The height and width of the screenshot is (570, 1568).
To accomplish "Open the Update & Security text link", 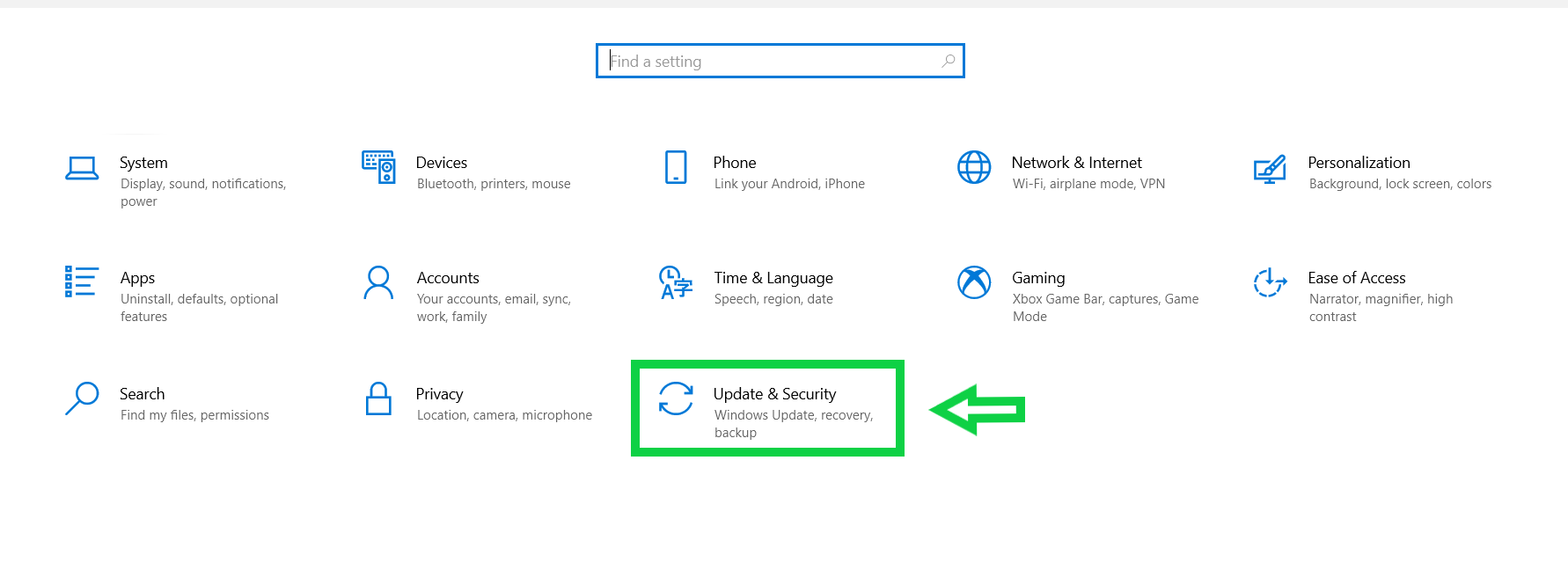I will pos(774,394).
